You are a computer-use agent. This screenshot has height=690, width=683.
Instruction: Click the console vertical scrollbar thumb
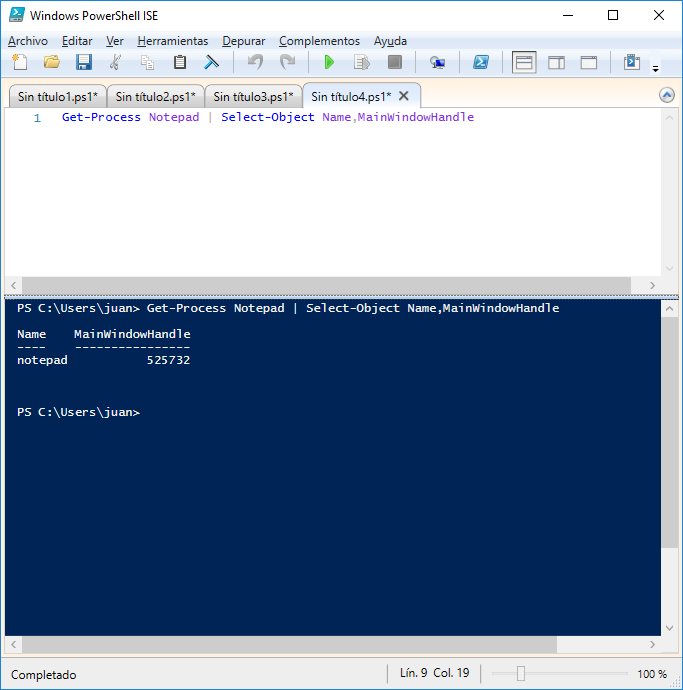tap(669, 432)
